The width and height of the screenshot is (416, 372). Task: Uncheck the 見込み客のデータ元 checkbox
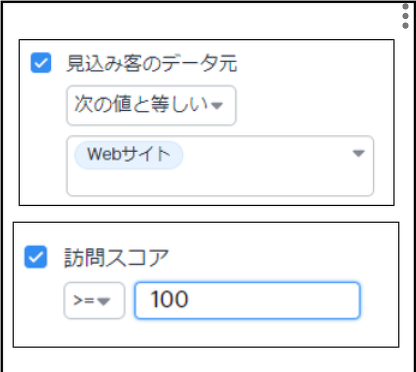point(41,63)
